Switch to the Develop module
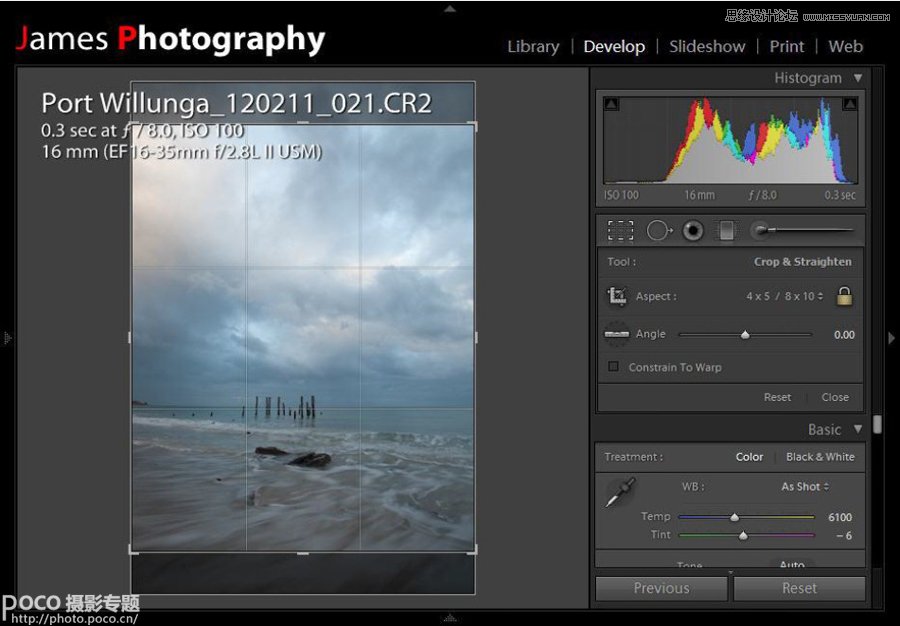This screenshot has height=626, width=900. [x=614, y=46]
